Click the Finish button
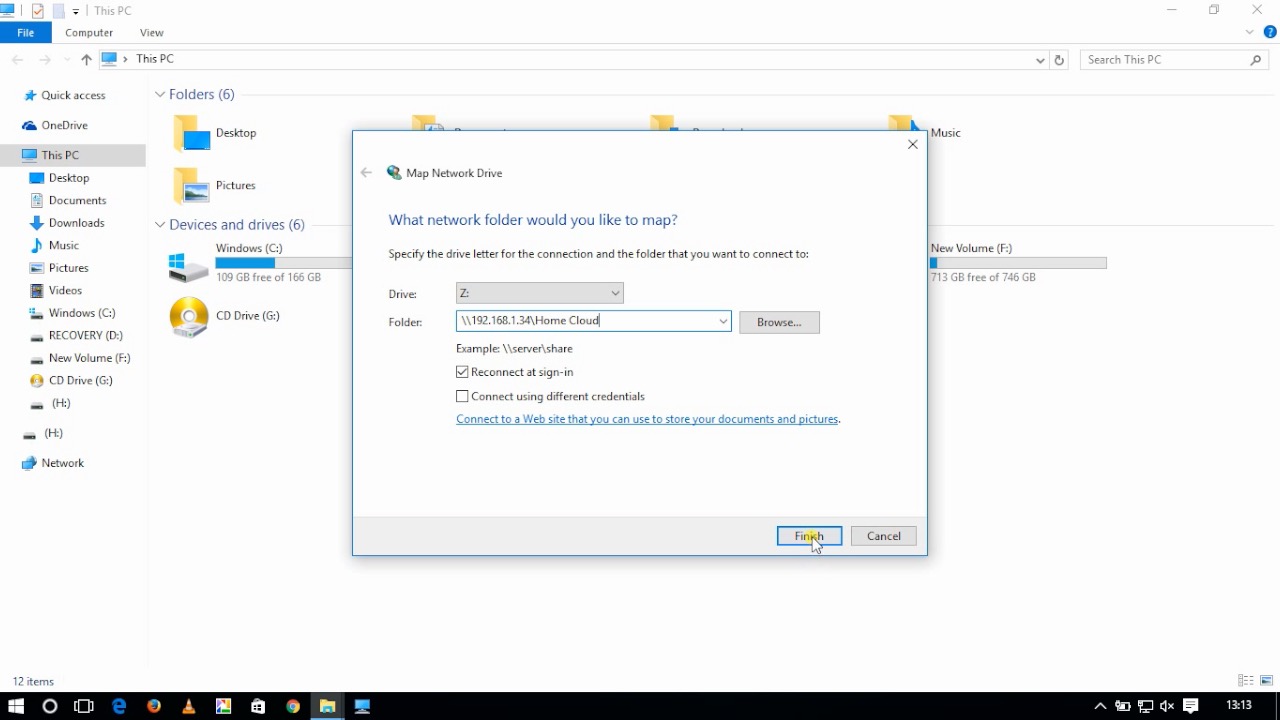This screenshot has width=1280, height=720. pos(808,536)
